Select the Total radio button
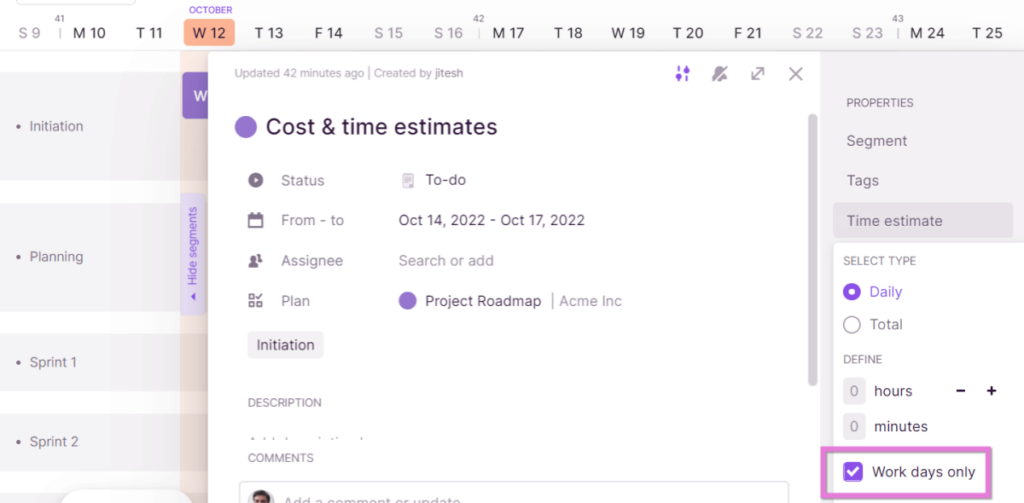The image size is (1024, 503). point(852,325)
